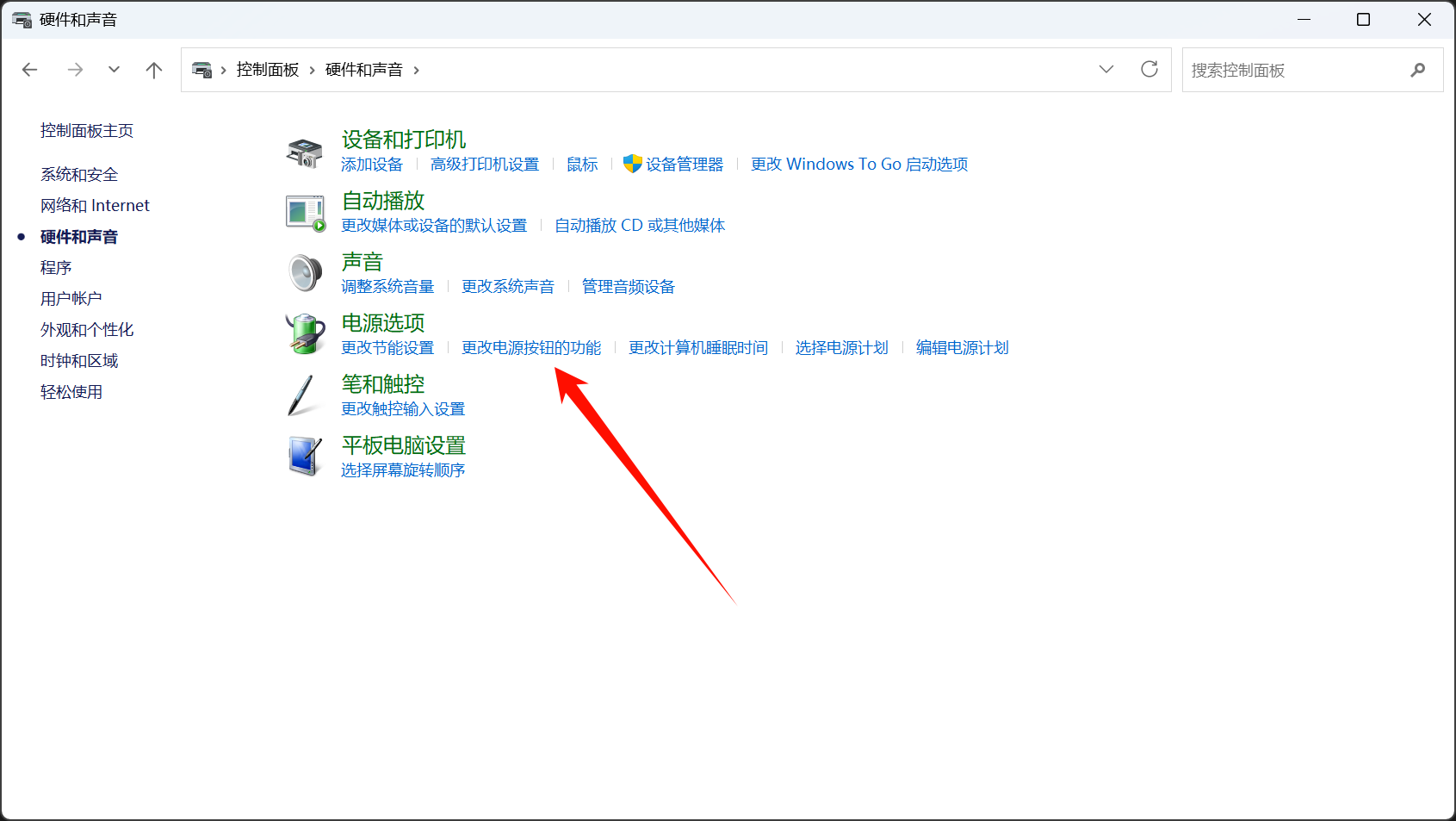Click the Pen and Touch icon

[305, 396]
